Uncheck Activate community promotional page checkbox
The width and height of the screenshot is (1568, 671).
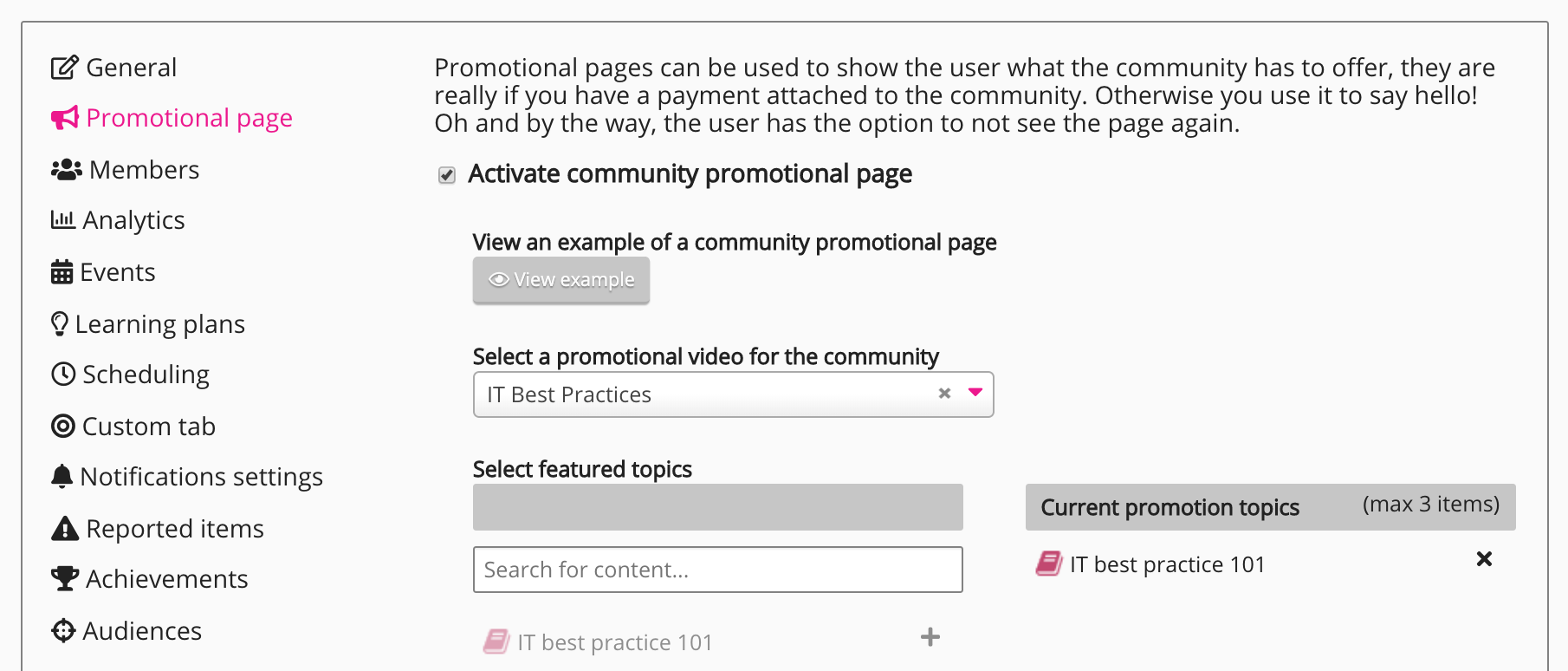click(447, 175)
